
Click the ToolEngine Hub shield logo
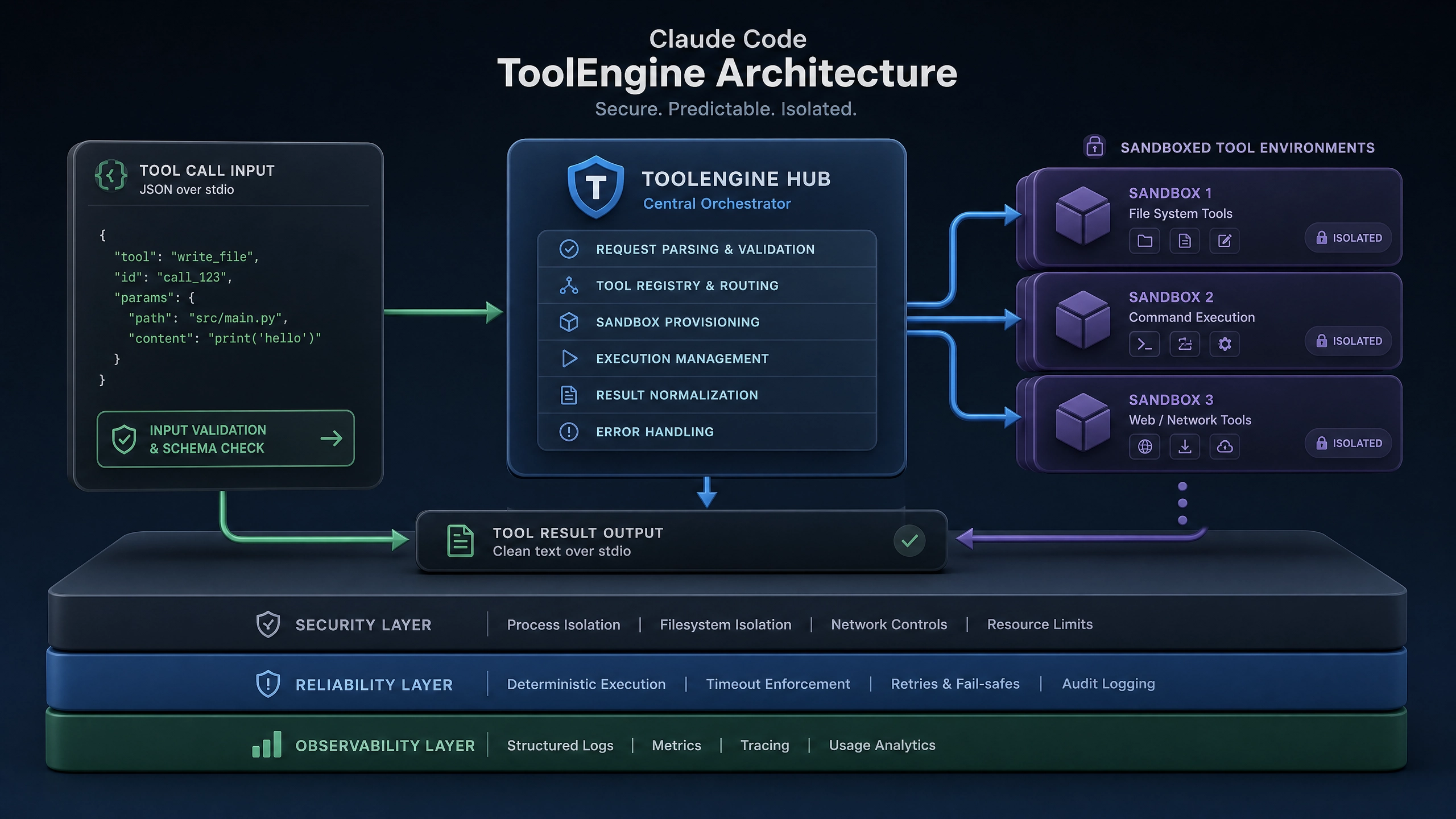(x=595, y=187)
